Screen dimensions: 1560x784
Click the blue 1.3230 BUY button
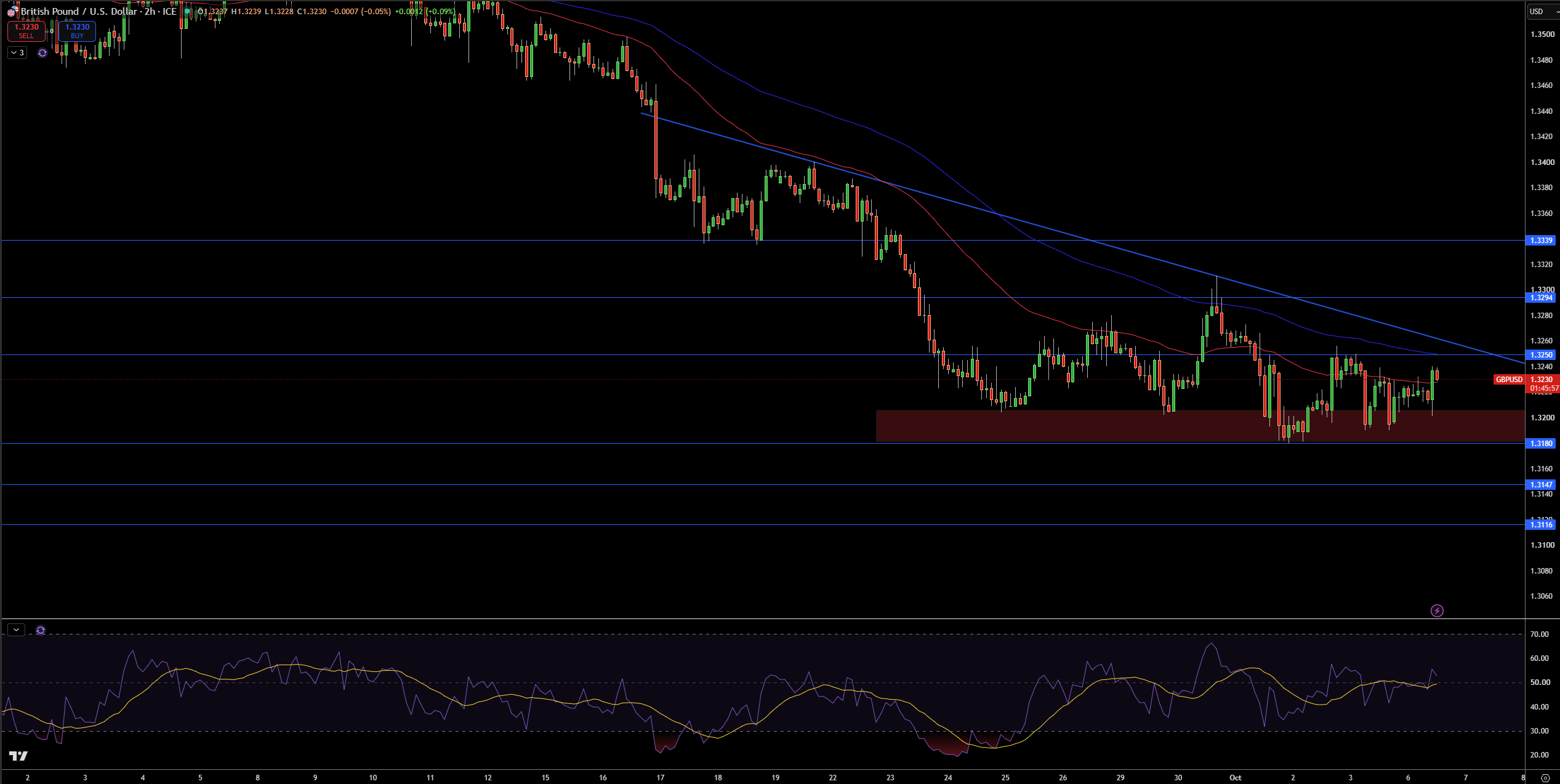(x=77, y=31)
